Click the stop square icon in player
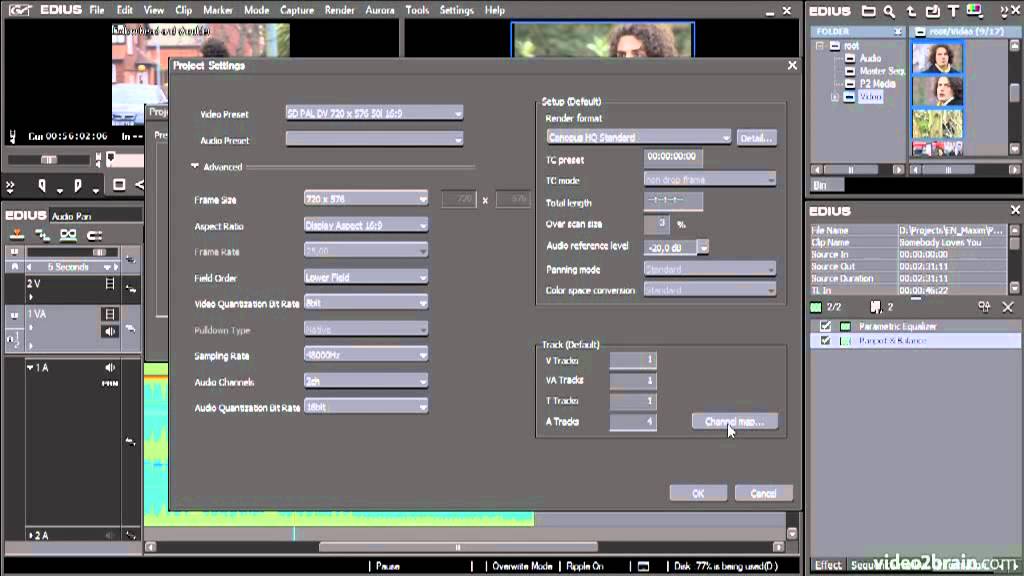This screenshot has width=1024, height=576. 119,185
